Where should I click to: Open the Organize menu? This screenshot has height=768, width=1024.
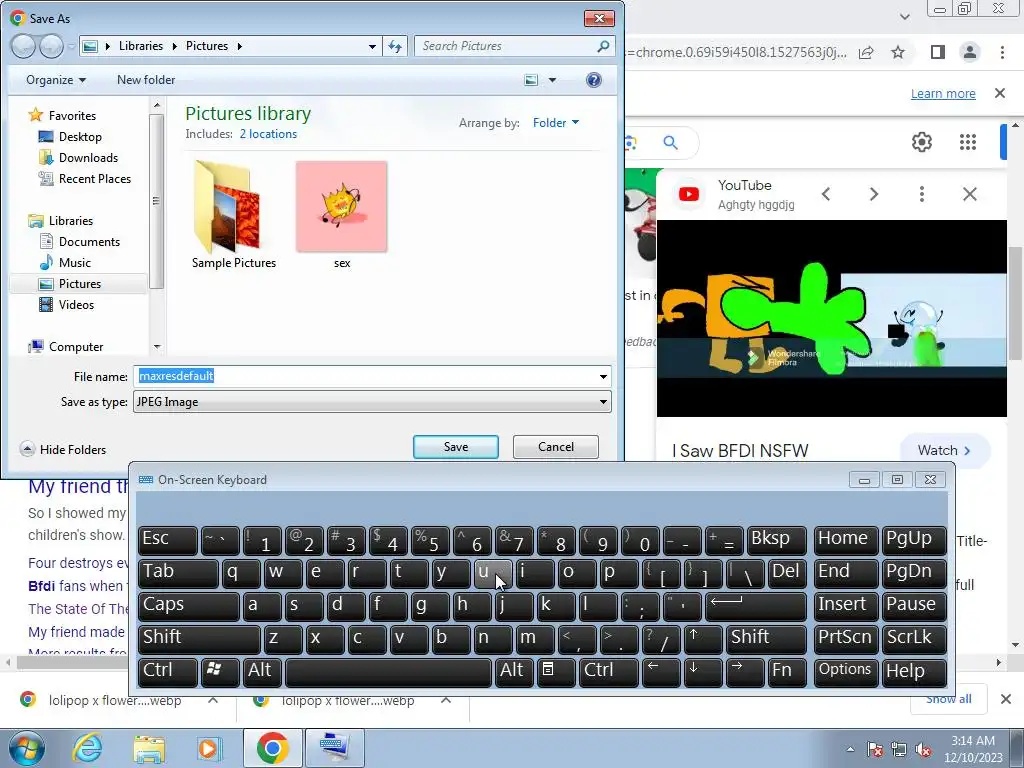(x=56, y=80)
